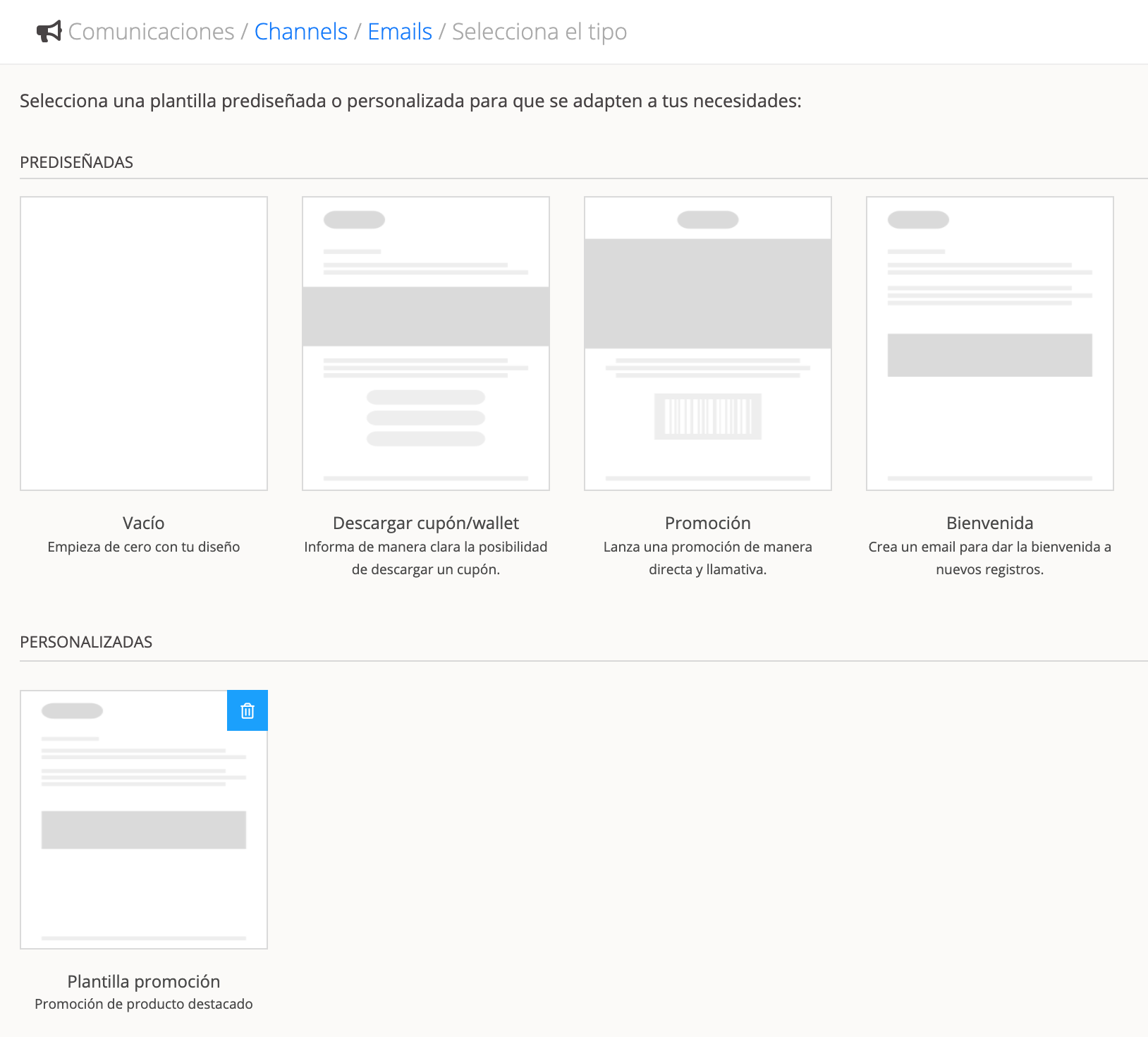Click the 'Bienvenida' template title

click(989, 523)
